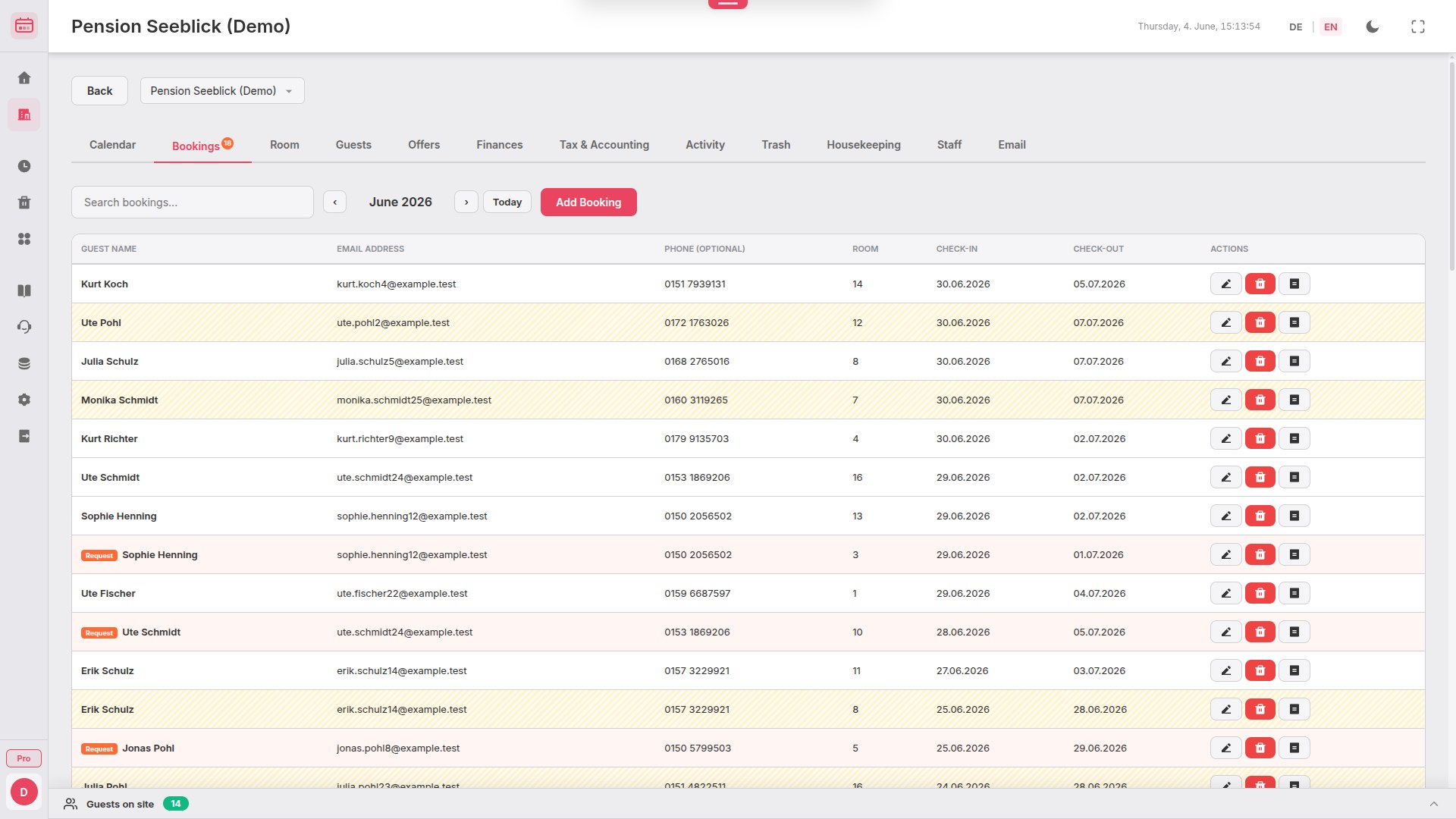
Task: Open the database icon in the sidebar
Action: [x=24, y=363]
